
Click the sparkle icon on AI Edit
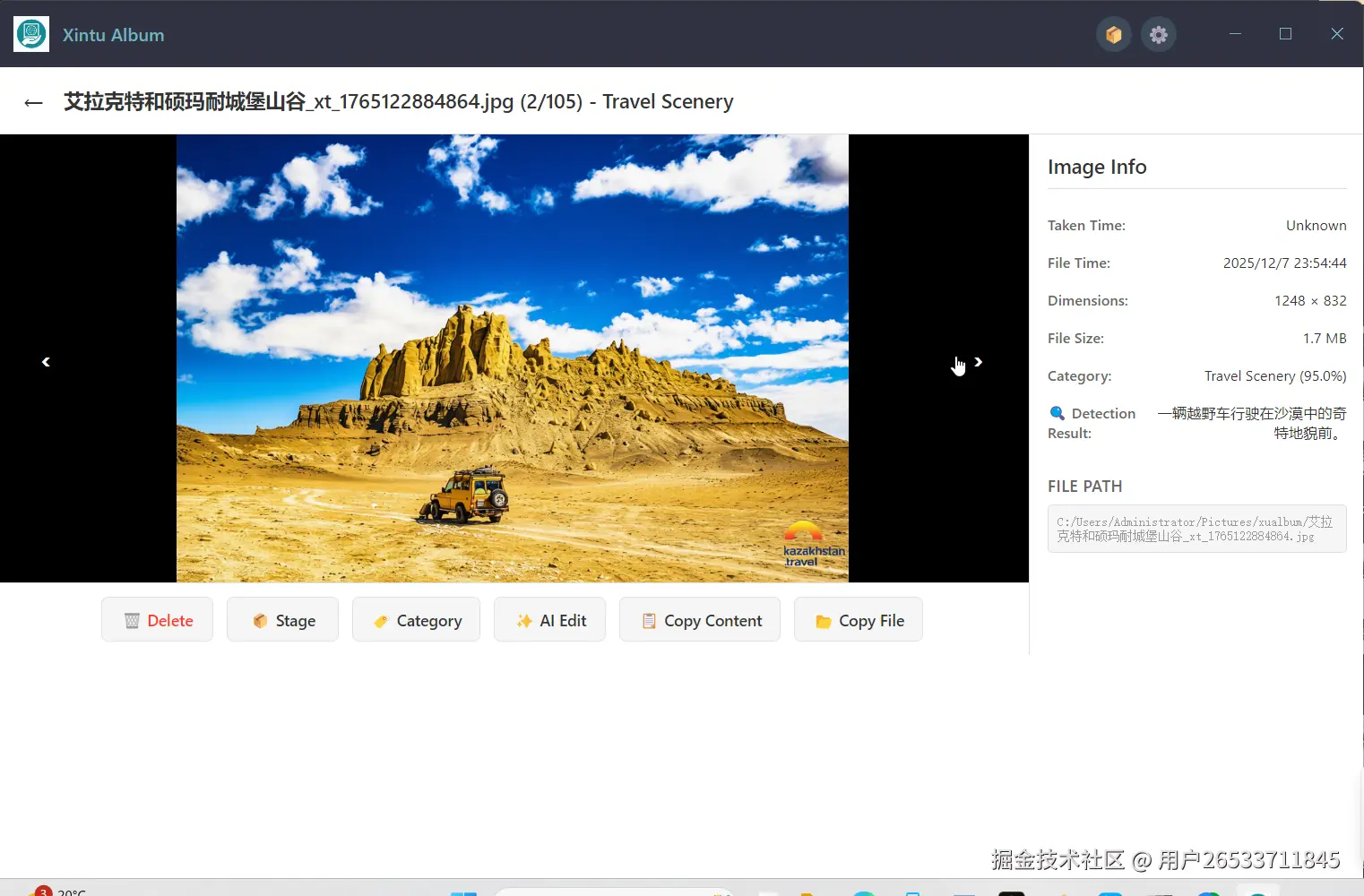(x=523, y=619)
